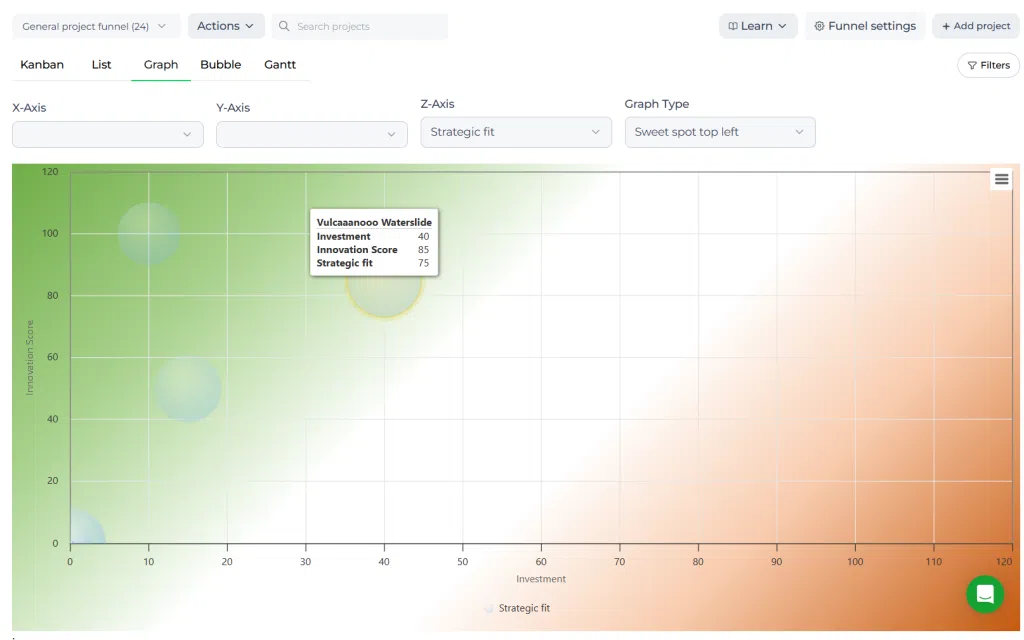Open the X-Axis dropdown
The image size is (1024, 640).
pos(108,134)
